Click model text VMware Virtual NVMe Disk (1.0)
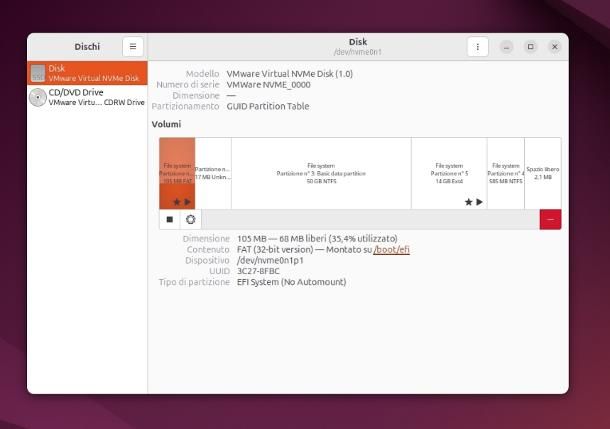The height and width of the screenshot is (429, 610). 289,74
